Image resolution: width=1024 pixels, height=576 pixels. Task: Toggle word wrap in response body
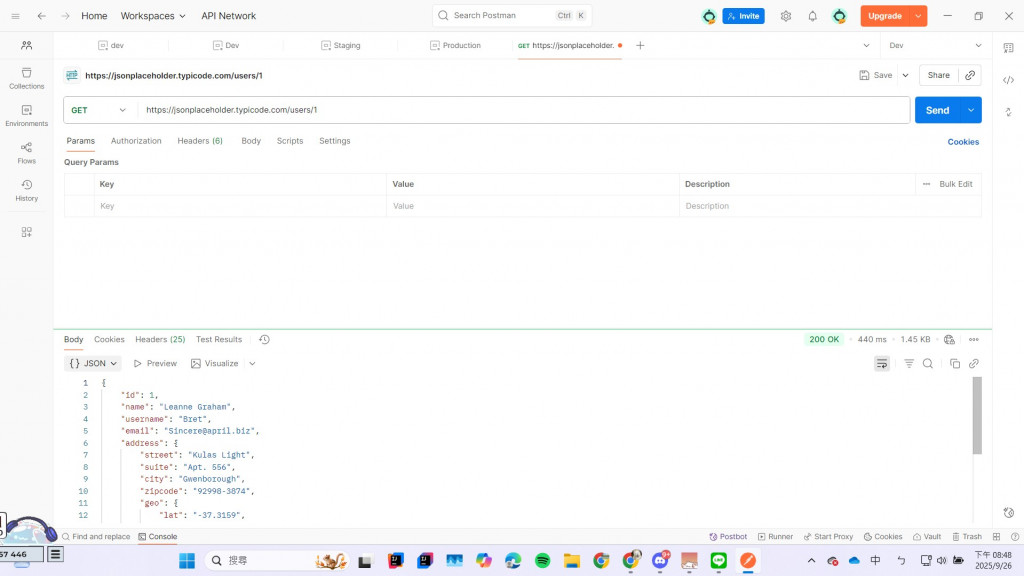pos(882,364)
